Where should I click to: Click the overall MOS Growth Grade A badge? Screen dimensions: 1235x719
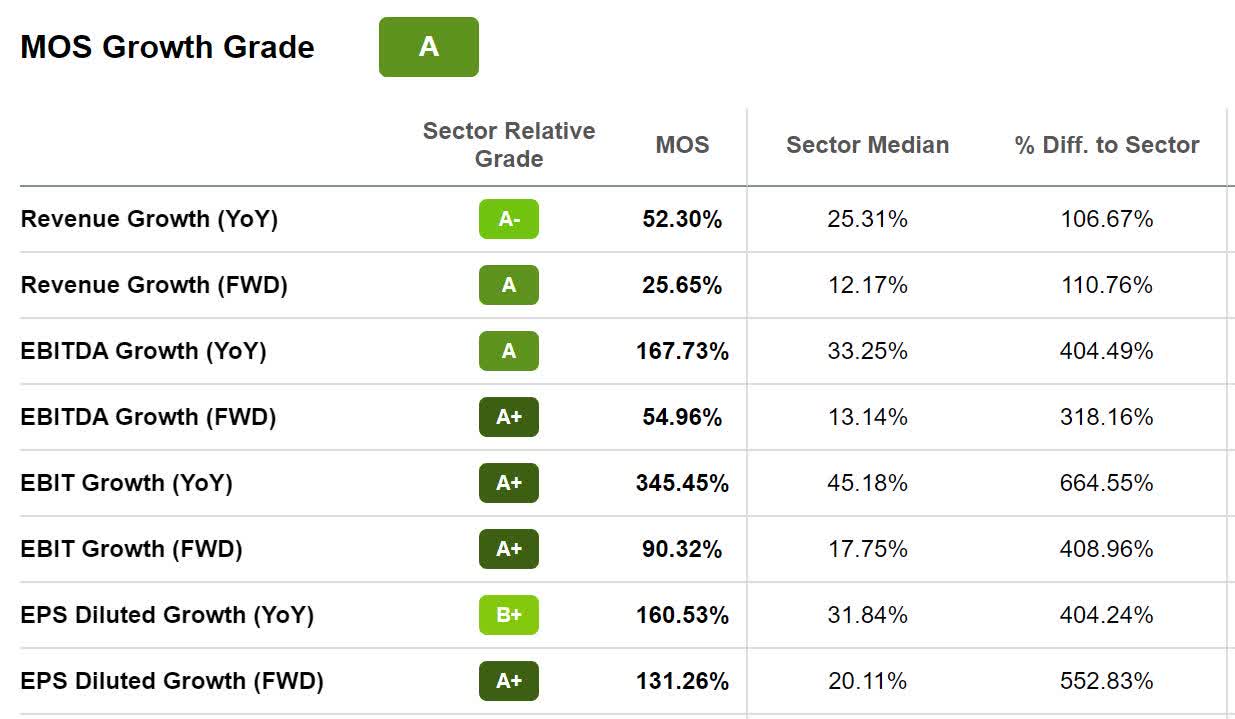click(428, 47)
